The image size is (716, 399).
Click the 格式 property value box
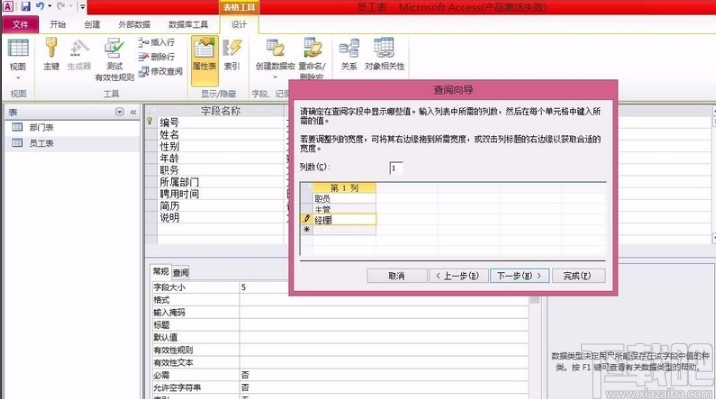(x=384, y=300)
